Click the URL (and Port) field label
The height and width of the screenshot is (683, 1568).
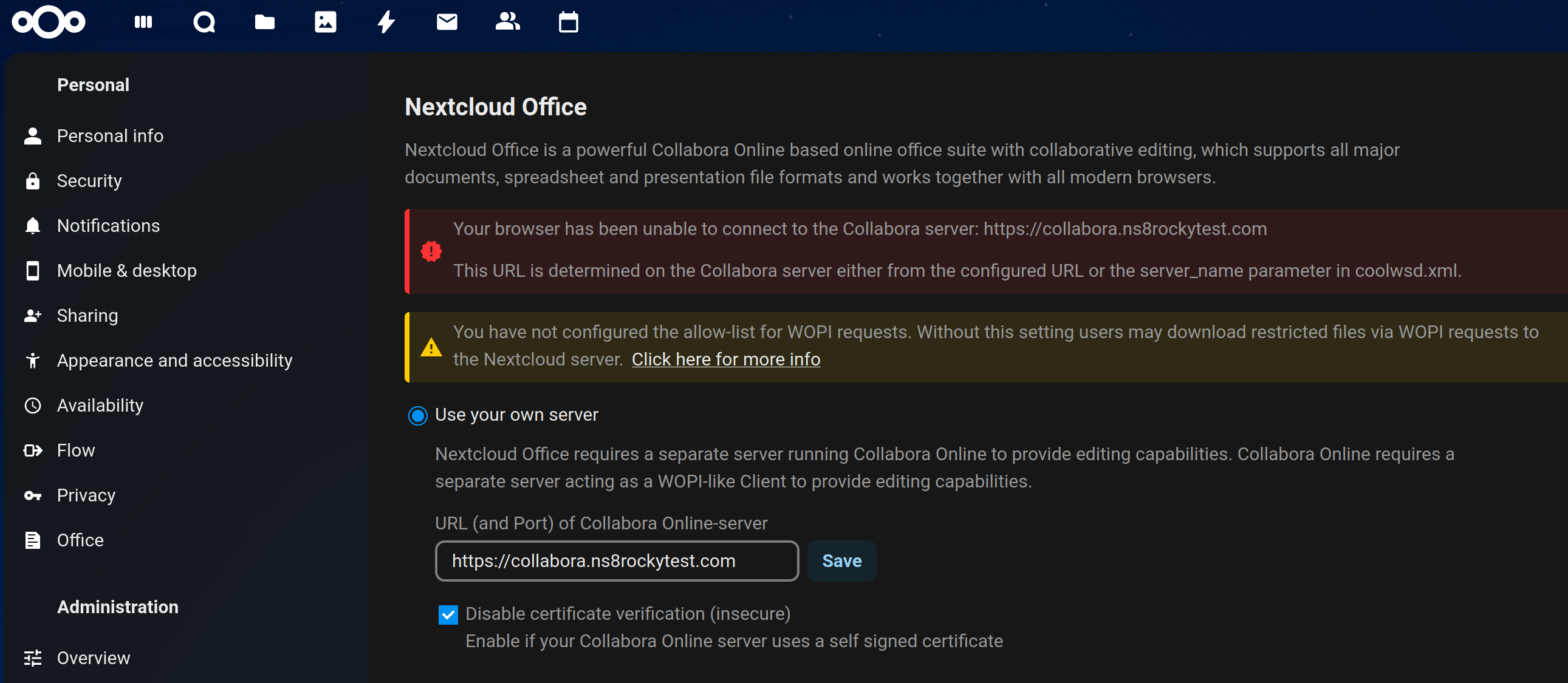pyautogui.click(x=601, y=524)
